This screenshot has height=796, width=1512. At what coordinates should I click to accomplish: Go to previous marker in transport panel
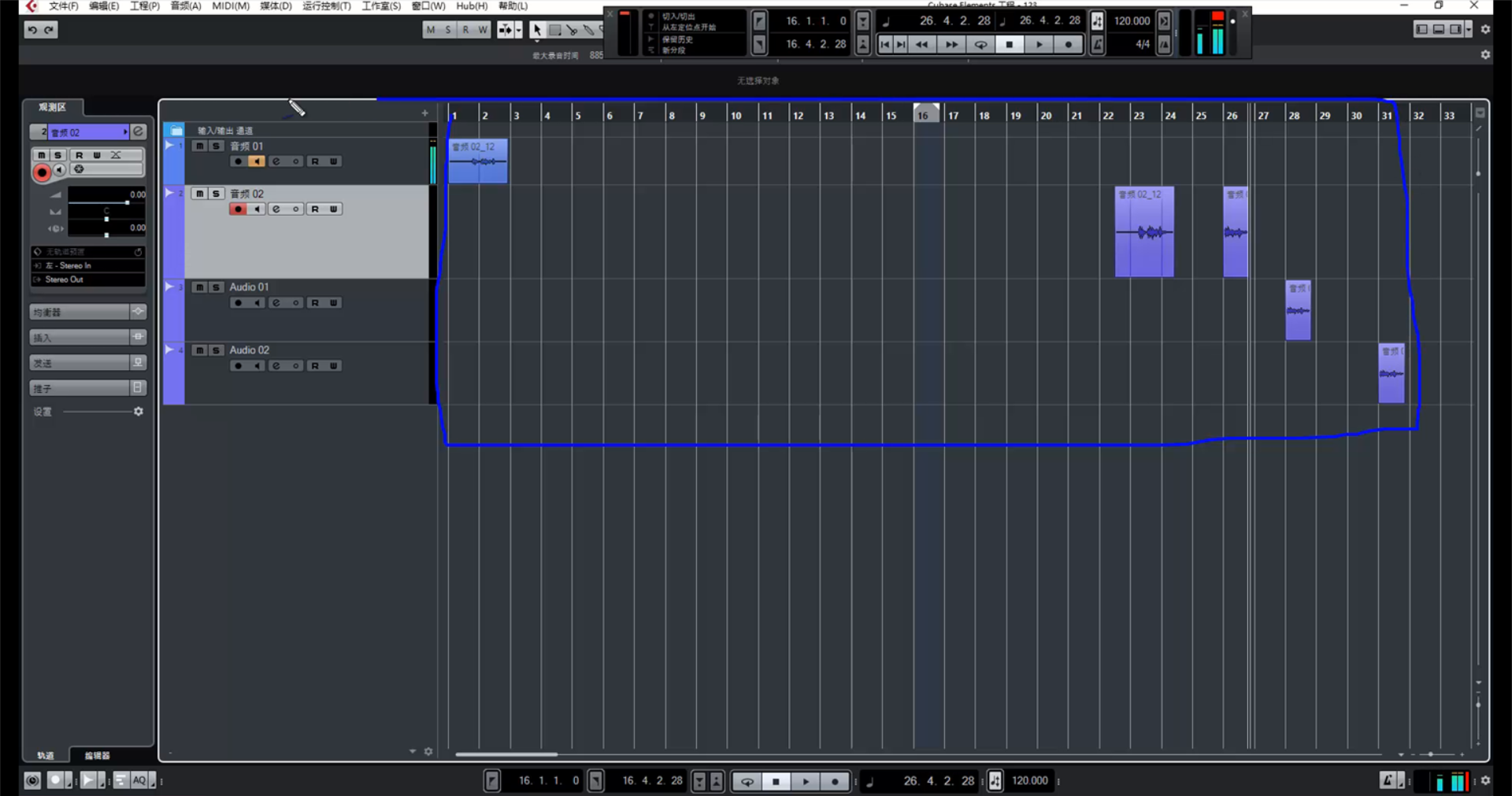click(x=885, y=44)
